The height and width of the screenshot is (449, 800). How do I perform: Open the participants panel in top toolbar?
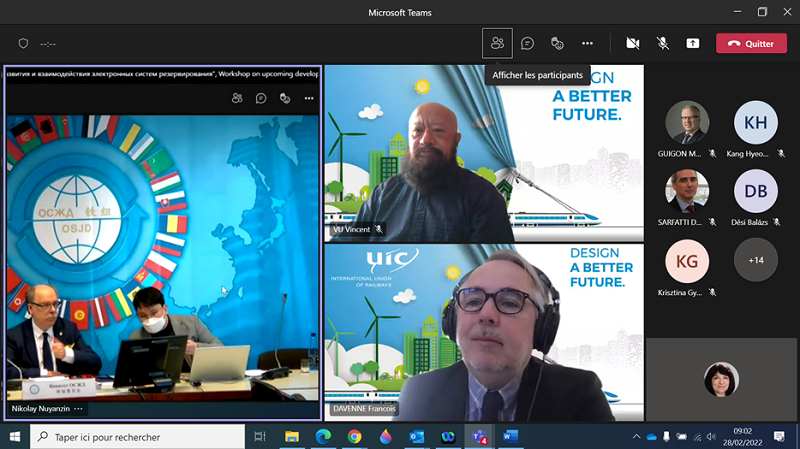496,43
